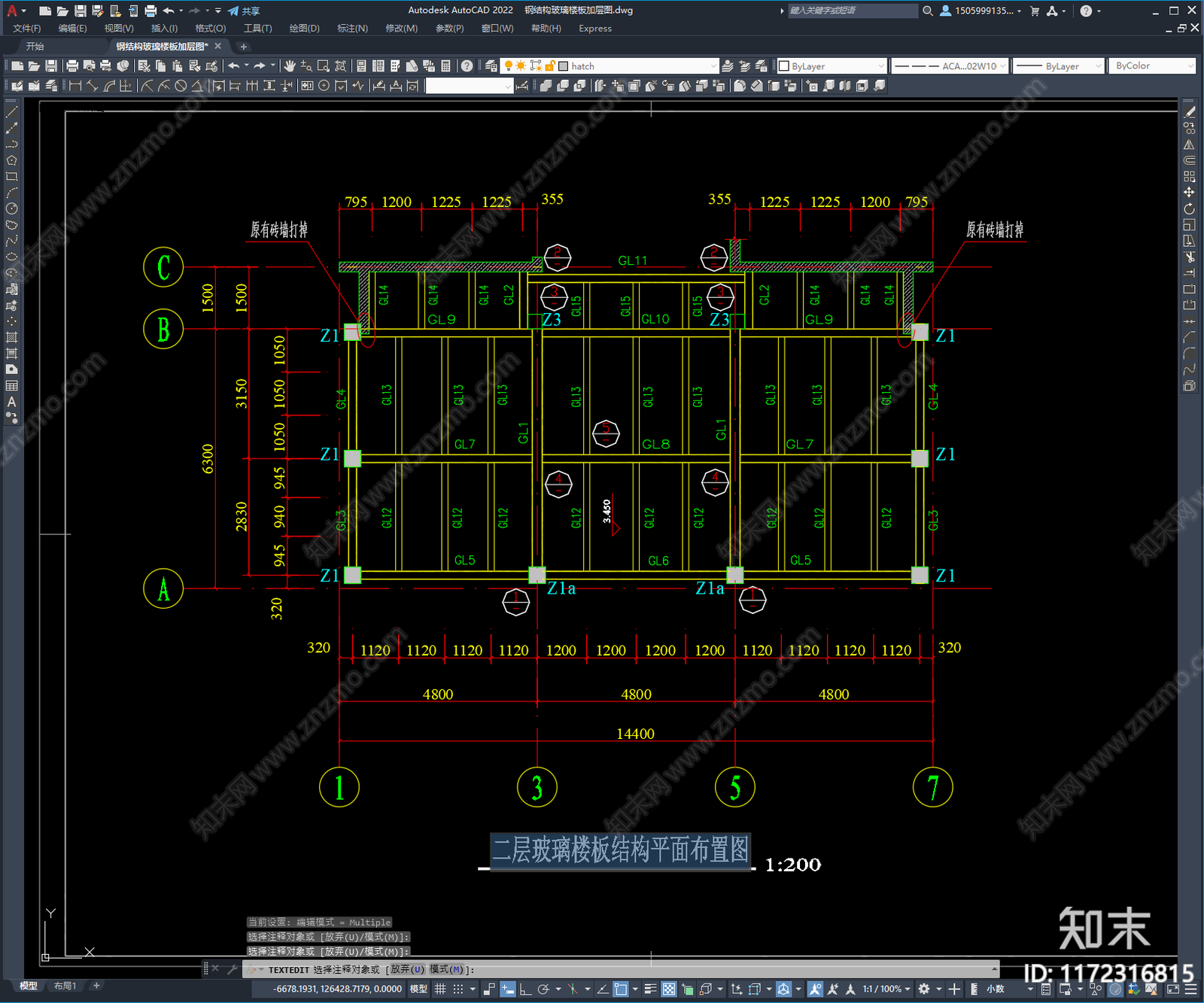
Task: Switch to the 开始 start tab
Action: tap(35, 47)
